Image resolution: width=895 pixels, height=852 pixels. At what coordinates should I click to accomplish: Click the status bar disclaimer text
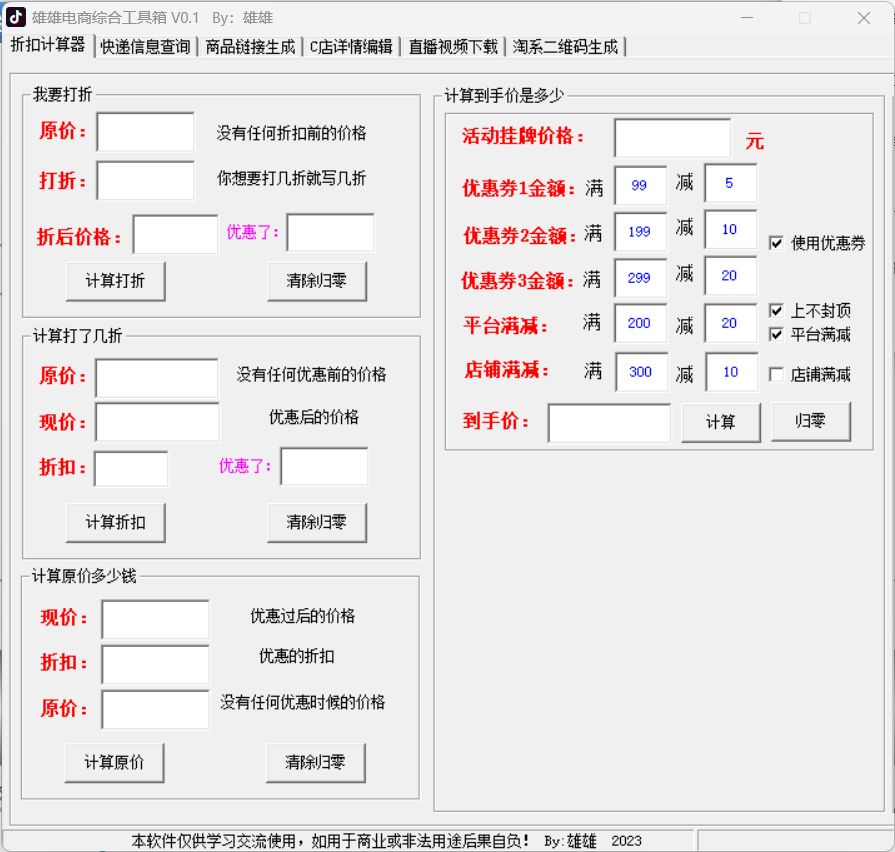tap(386, 841)
